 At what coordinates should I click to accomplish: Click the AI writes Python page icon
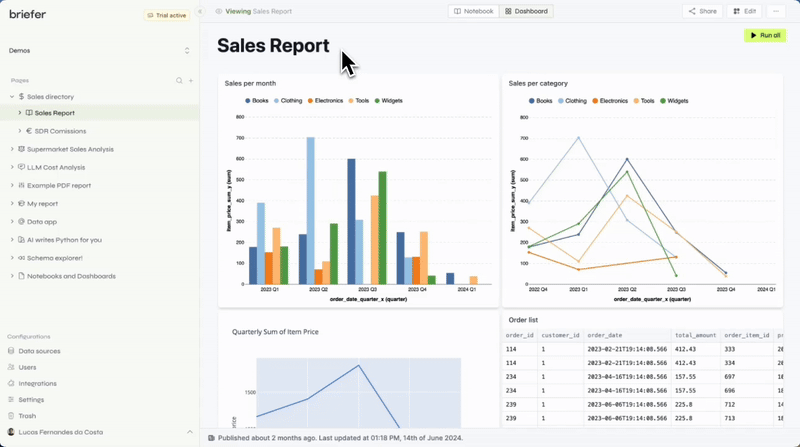(21, 239)
